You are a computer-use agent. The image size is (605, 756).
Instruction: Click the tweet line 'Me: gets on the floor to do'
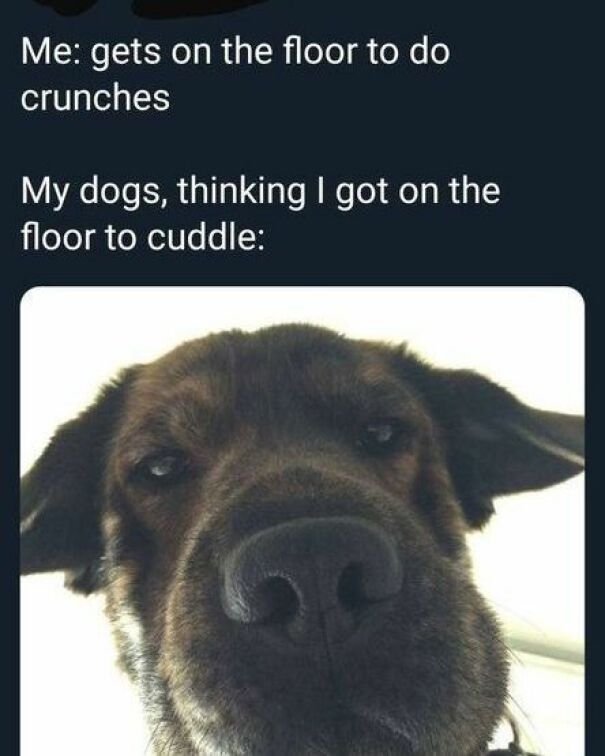235,54
